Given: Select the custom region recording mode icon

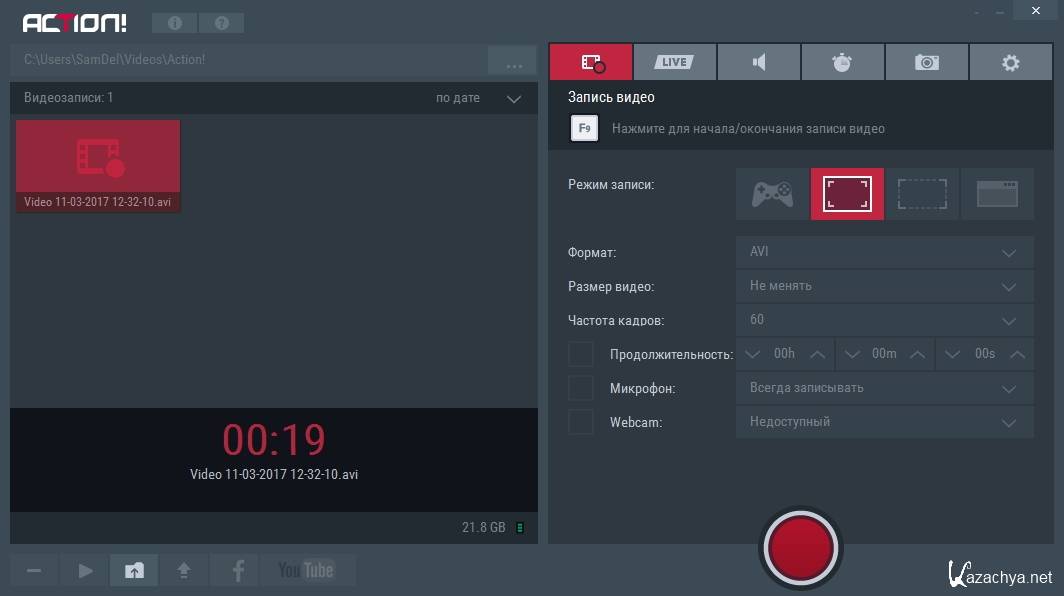Looking at the screenshot, I should pos(922,194).
